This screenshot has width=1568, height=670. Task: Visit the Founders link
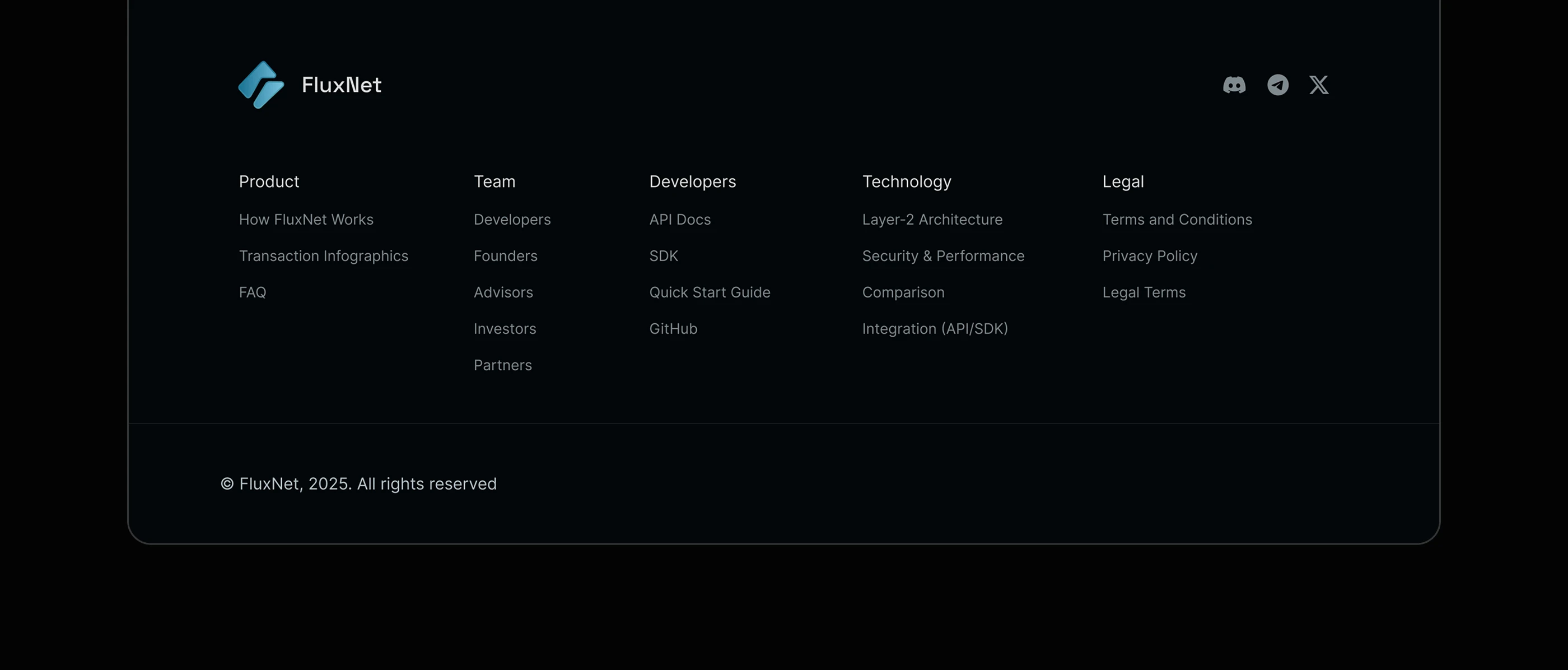[x=505, y=256]
